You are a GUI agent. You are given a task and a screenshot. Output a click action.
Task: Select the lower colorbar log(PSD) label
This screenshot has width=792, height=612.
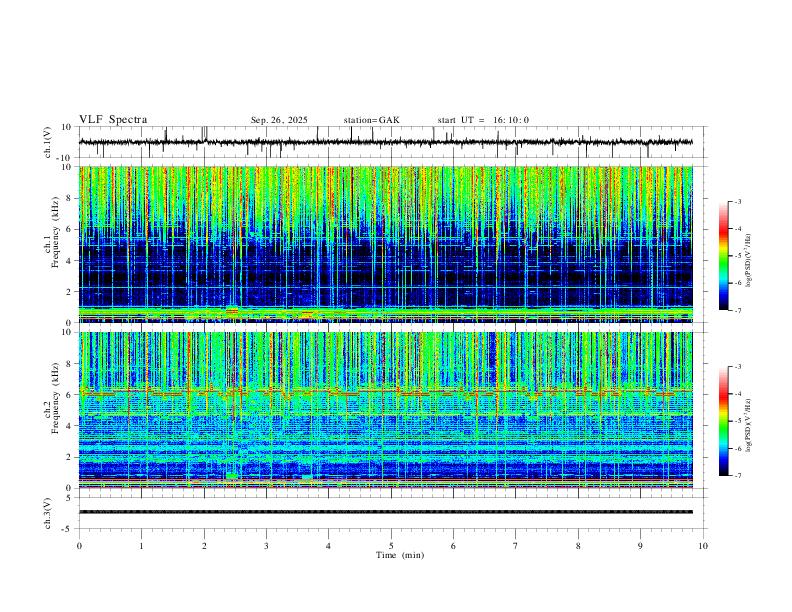tap(749, 425)
